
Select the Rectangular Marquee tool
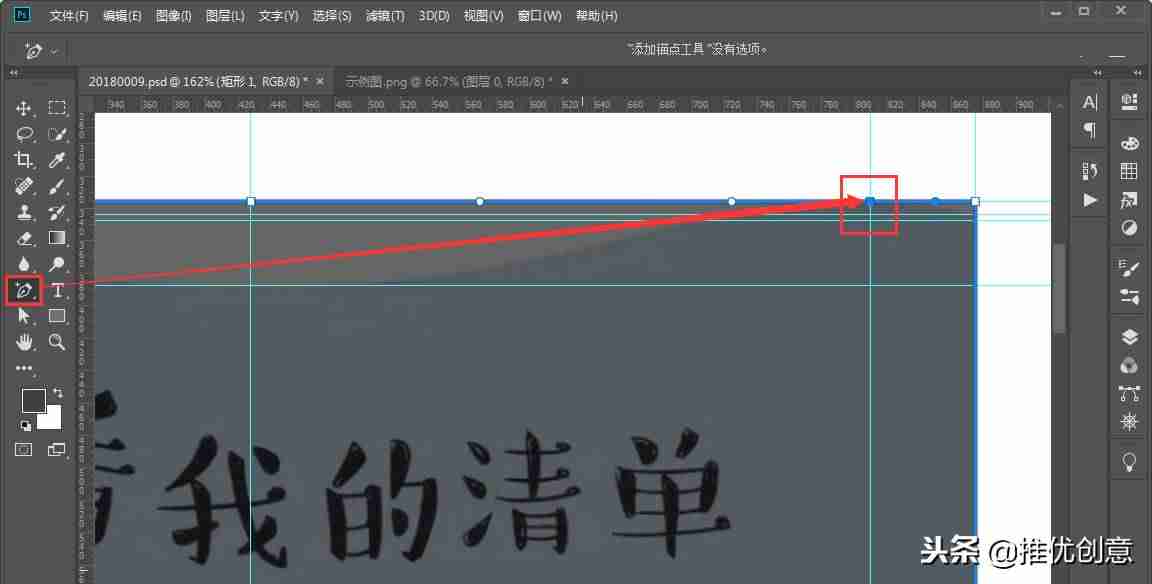click(x=57, y=108)
